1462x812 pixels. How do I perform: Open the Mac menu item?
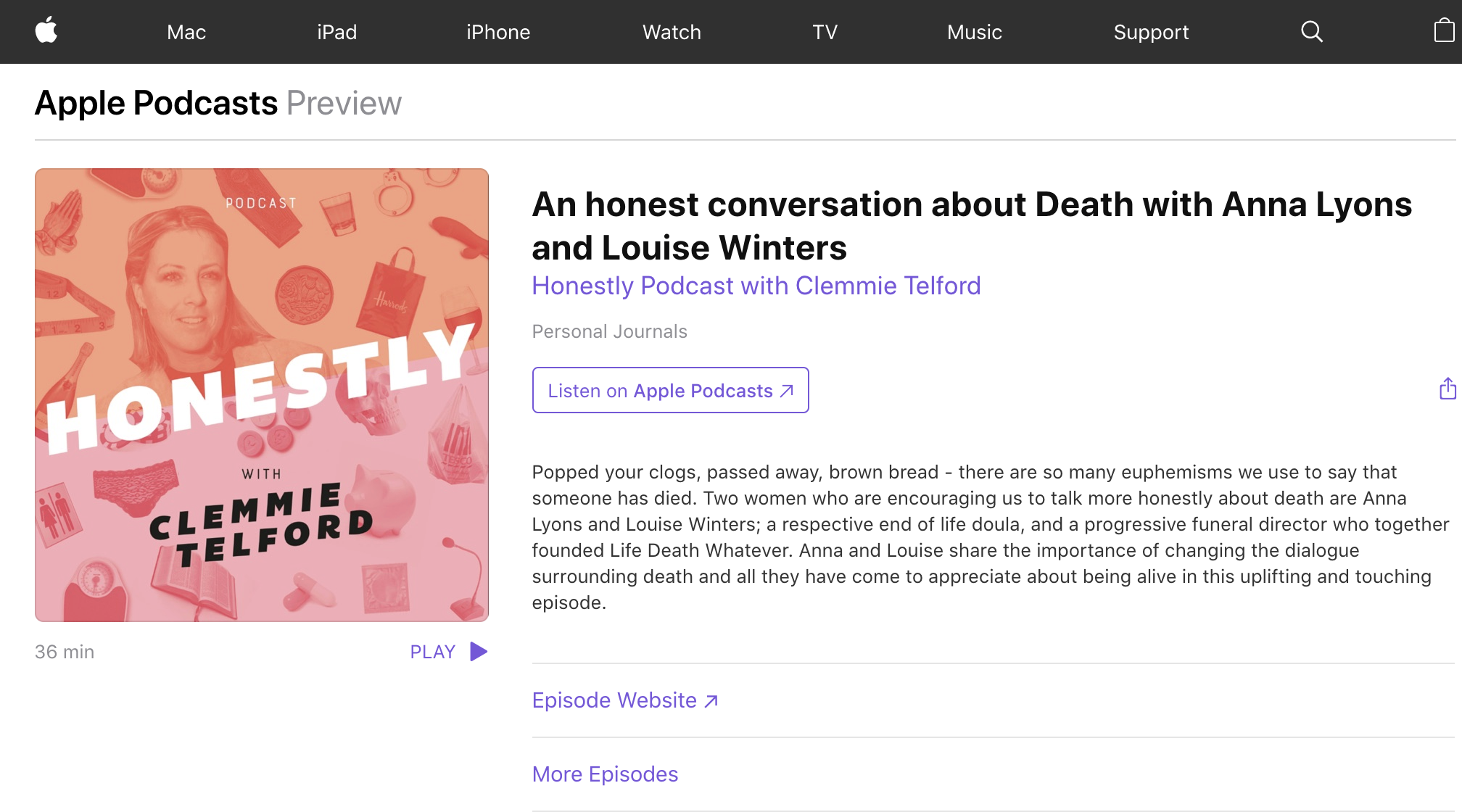pyautogui.click(x=186, y=32)
